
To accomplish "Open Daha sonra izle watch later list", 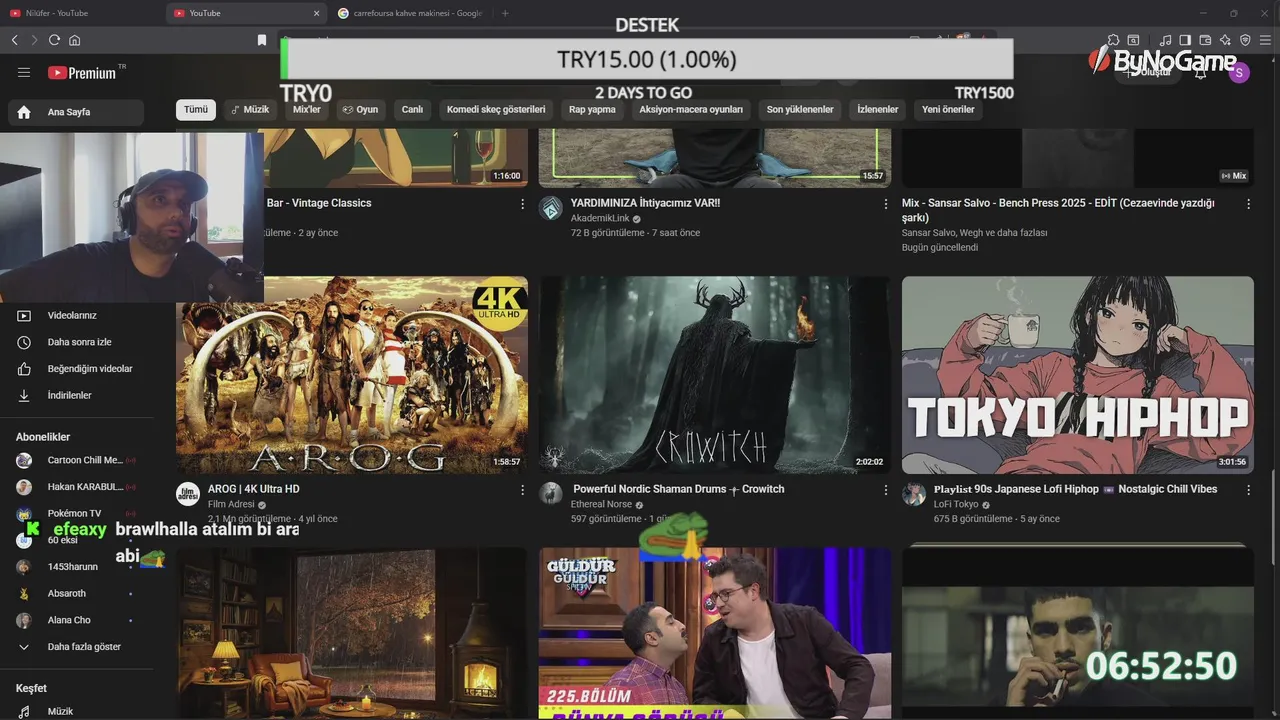I will point(80,342).
